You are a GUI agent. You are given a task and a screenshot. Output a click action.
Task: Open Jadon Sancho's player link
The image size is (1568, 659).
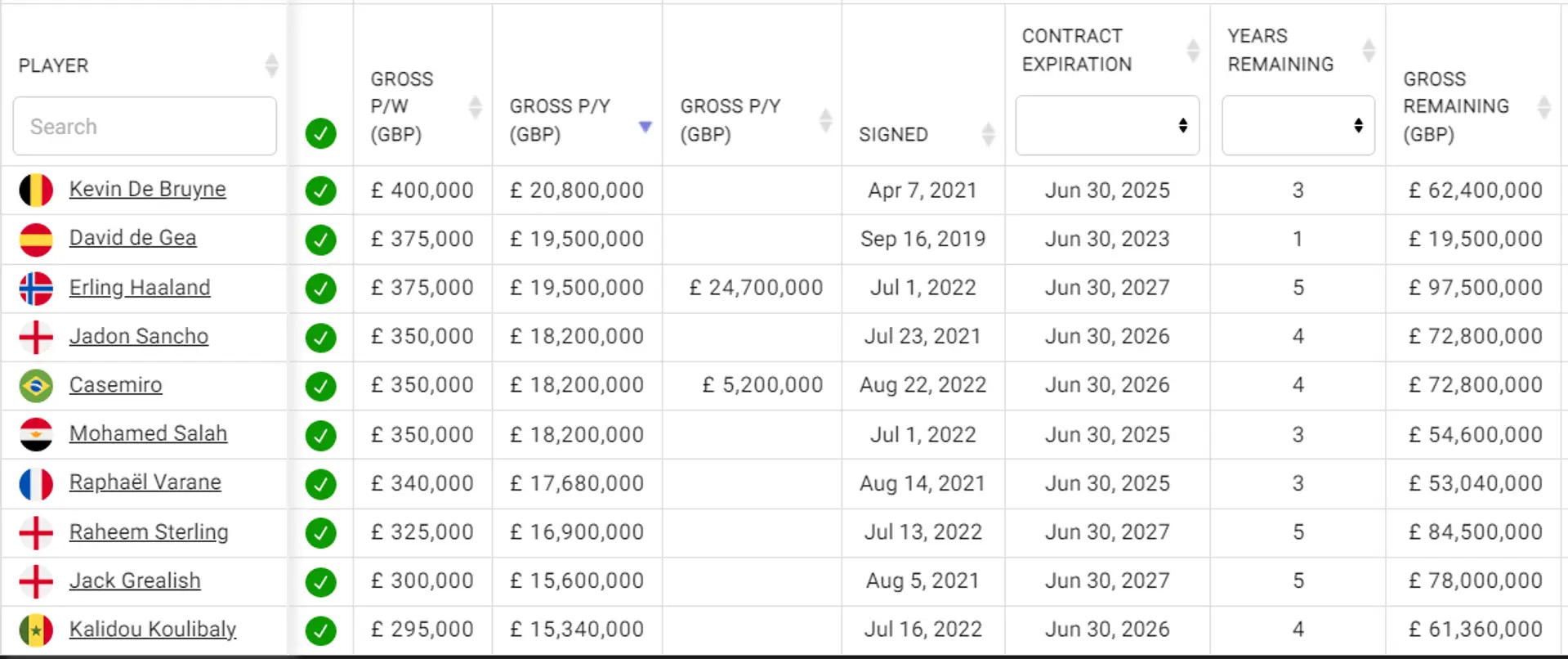139,336
